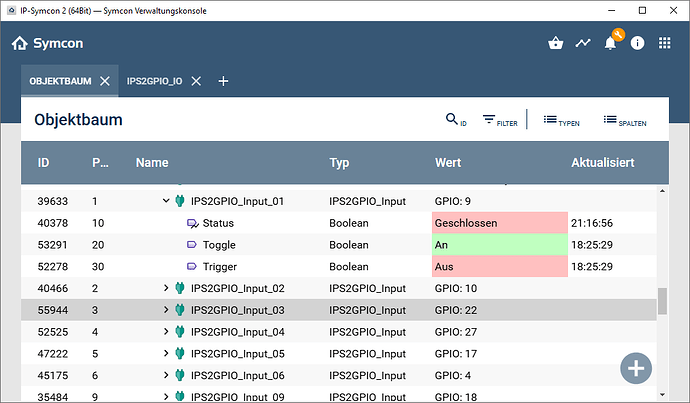Click the wrench badge on bell
The image size is (690, 403).
coord(618,35)
